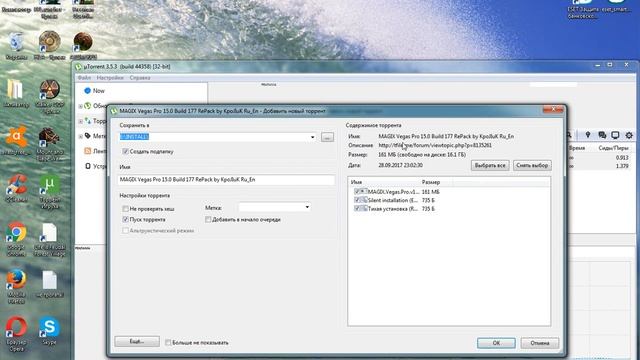Click the search magnifier icon in uTorrent toolbar
This screenshot has width=640, height=360.
pyautogui.click(x=569, y=135)
